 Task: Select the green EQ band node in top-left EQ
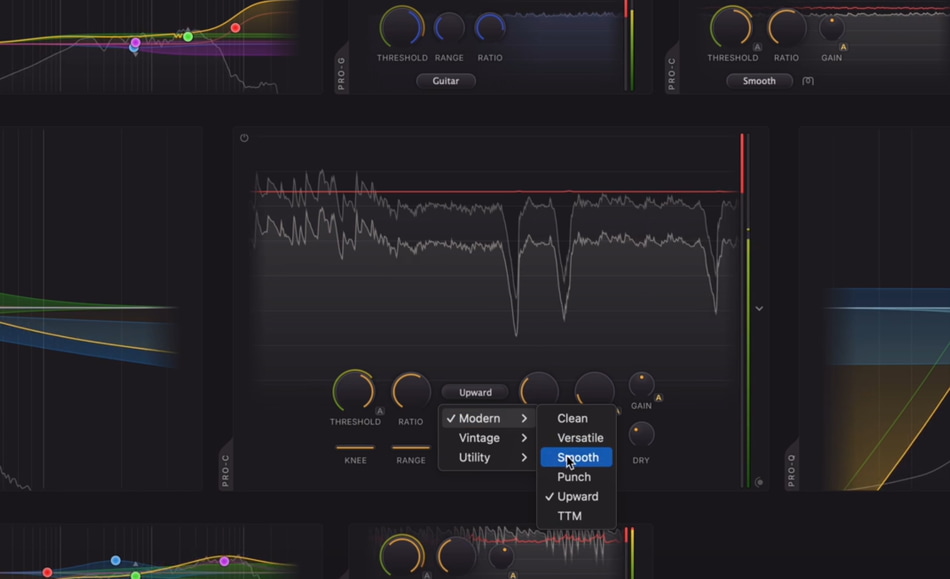[188, 37]
